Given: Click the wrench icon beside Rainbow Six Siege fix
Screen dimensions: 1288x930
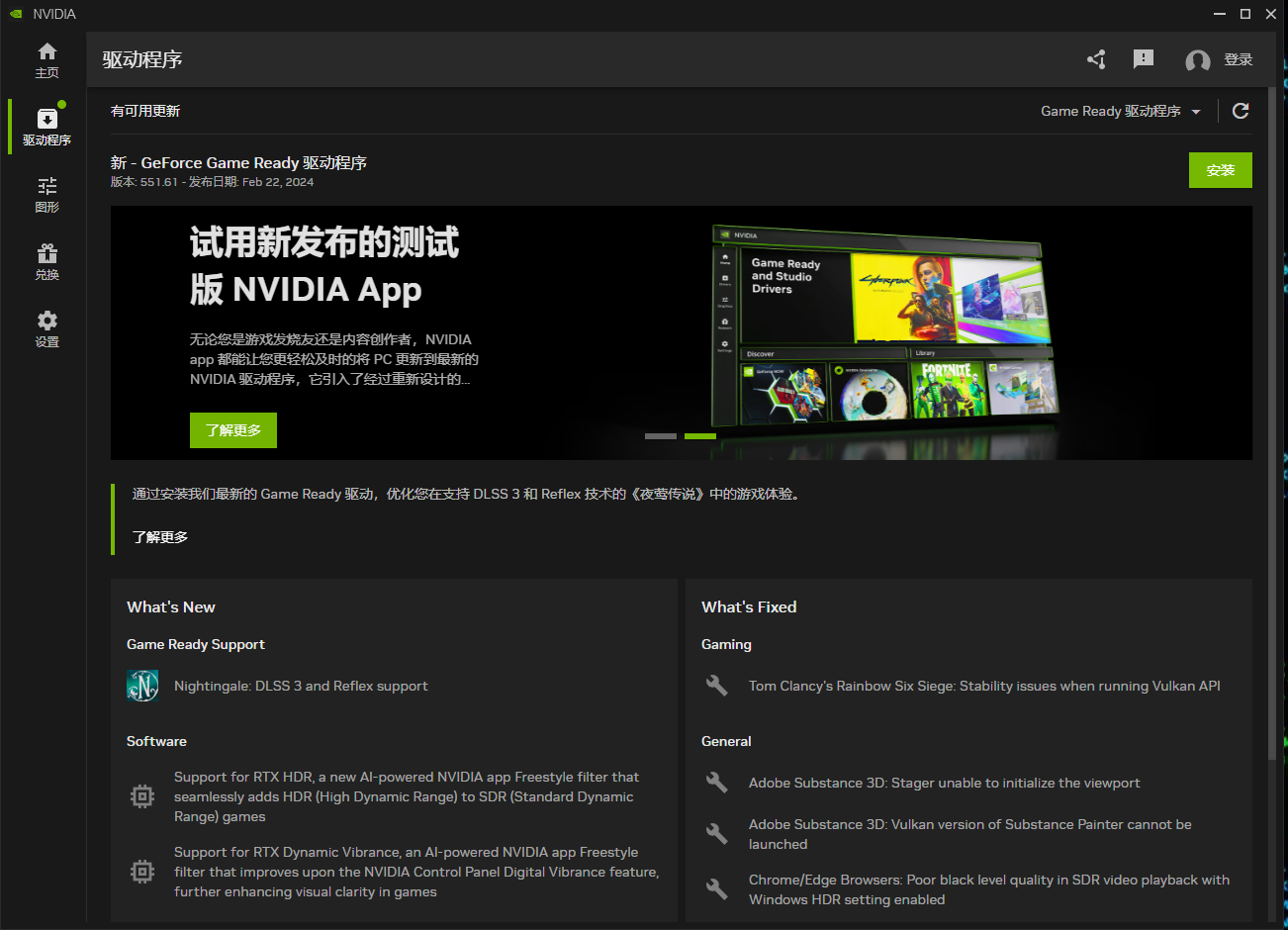Looking at the screenshot, I should (717, 686).
